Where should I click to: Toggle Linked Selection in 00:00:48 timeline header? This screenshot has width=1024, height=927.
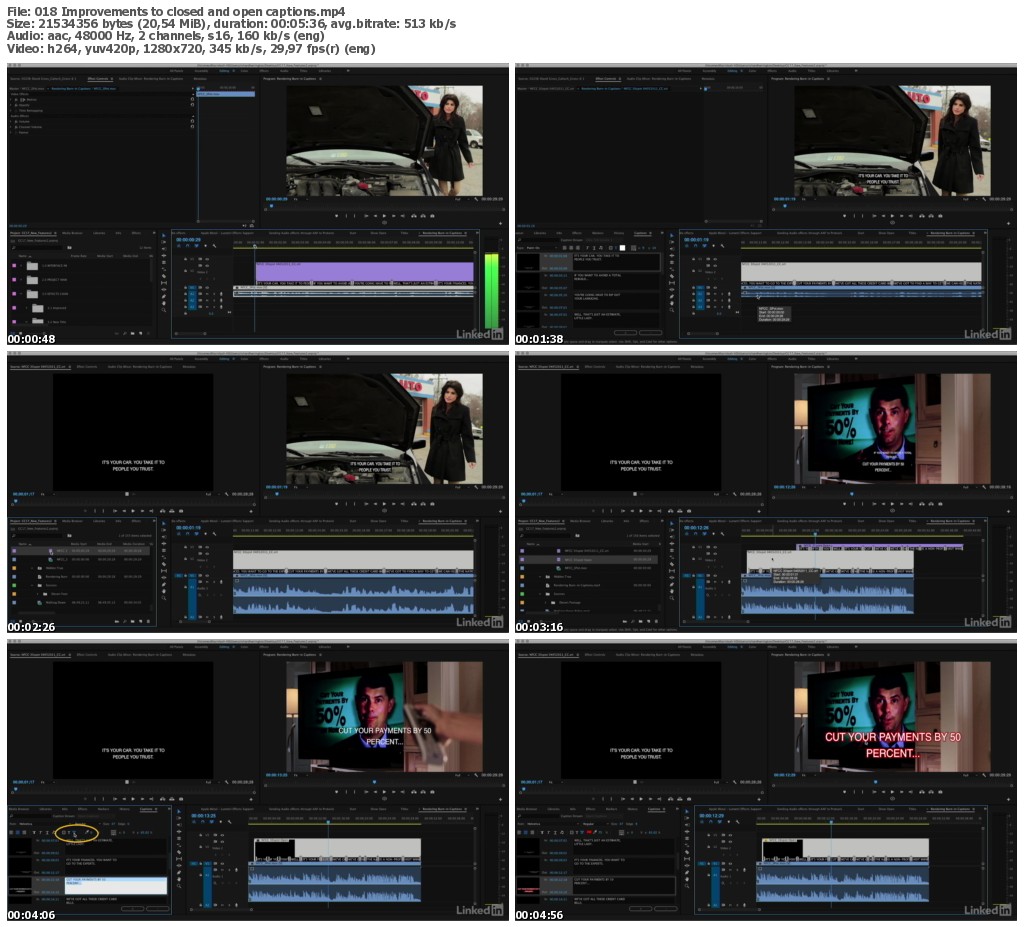tap(197, 246)
